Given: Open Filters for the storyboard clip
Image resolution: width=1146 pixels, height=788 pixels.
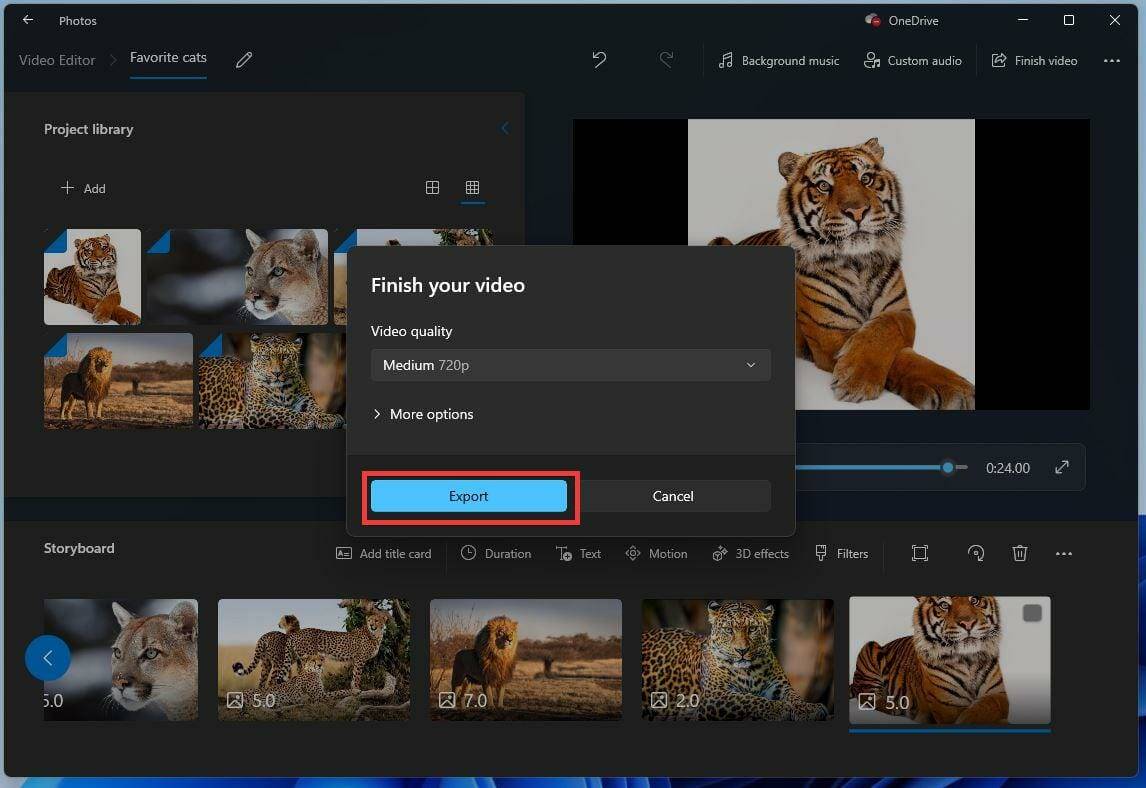Looking at the screenshot, I should point(841,553).
